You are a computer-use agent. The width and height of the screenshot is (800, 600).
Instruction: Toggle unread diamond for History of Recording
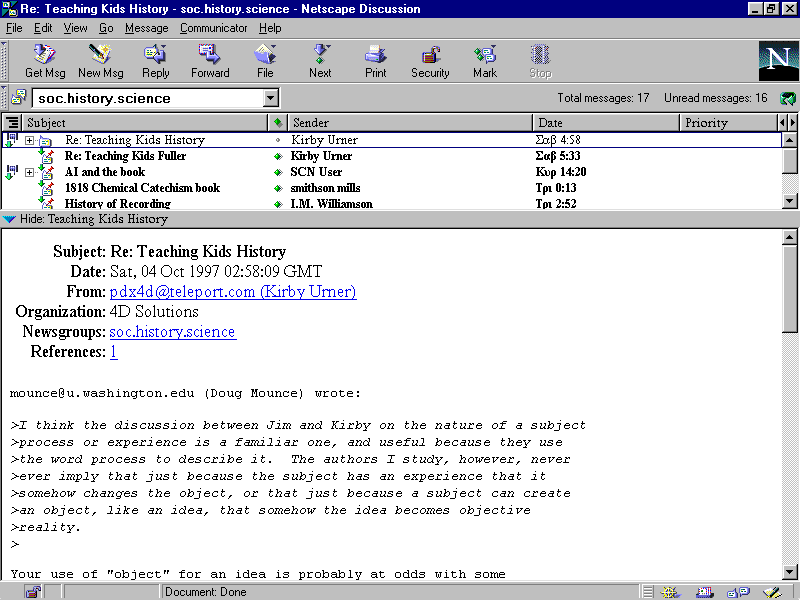tap(278, 204)
